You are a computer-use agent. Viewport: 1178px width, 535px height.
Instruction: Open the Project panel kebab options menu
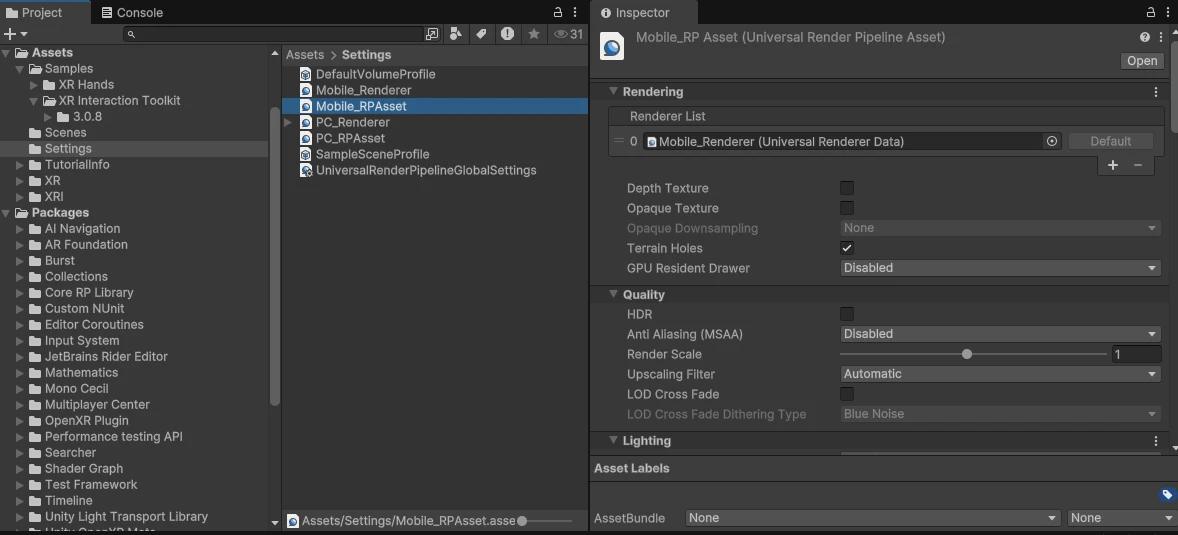point(575,12)
